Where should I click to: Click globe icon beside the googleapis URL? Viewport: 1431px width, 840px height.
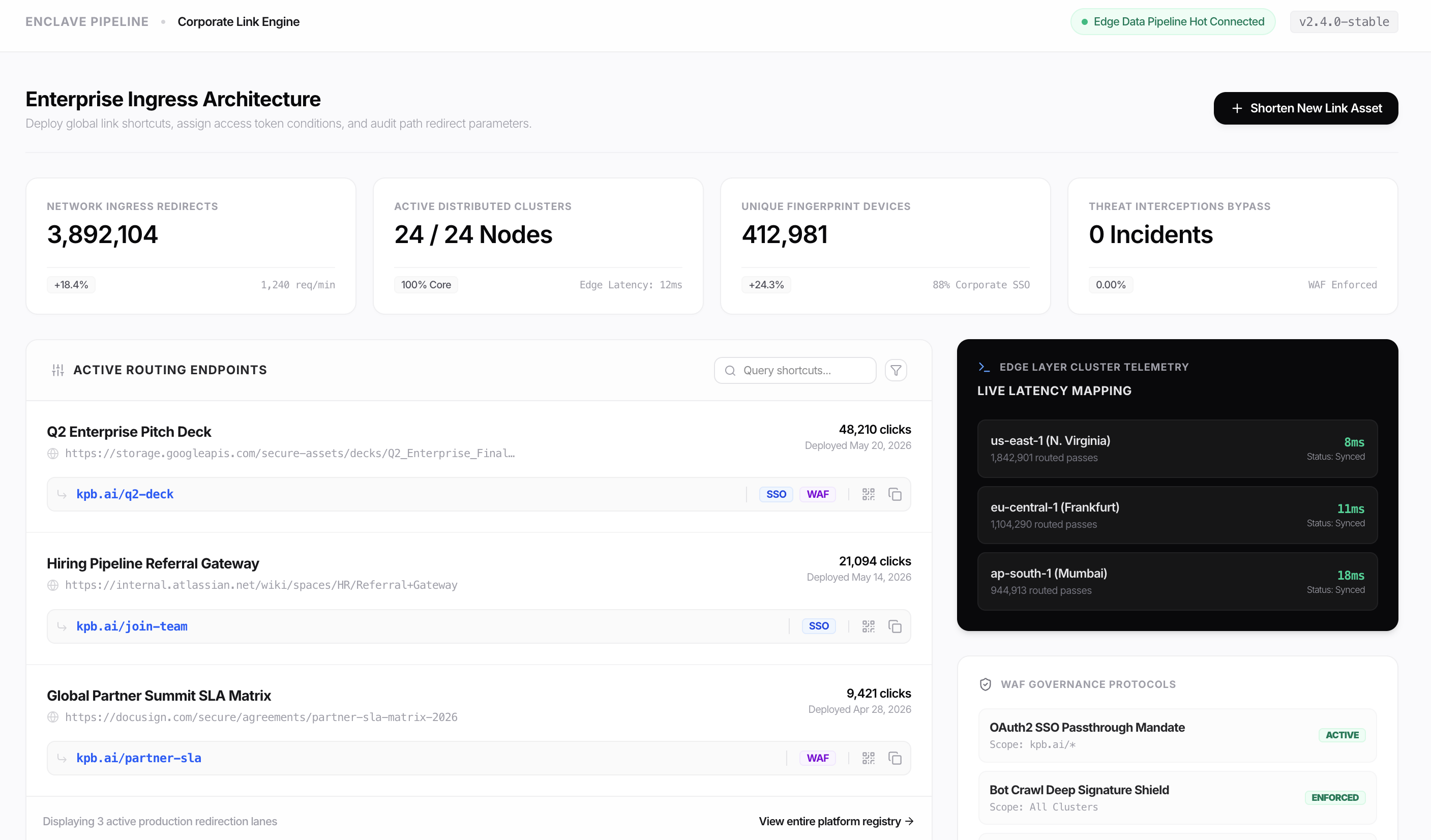tap(53, 453)
